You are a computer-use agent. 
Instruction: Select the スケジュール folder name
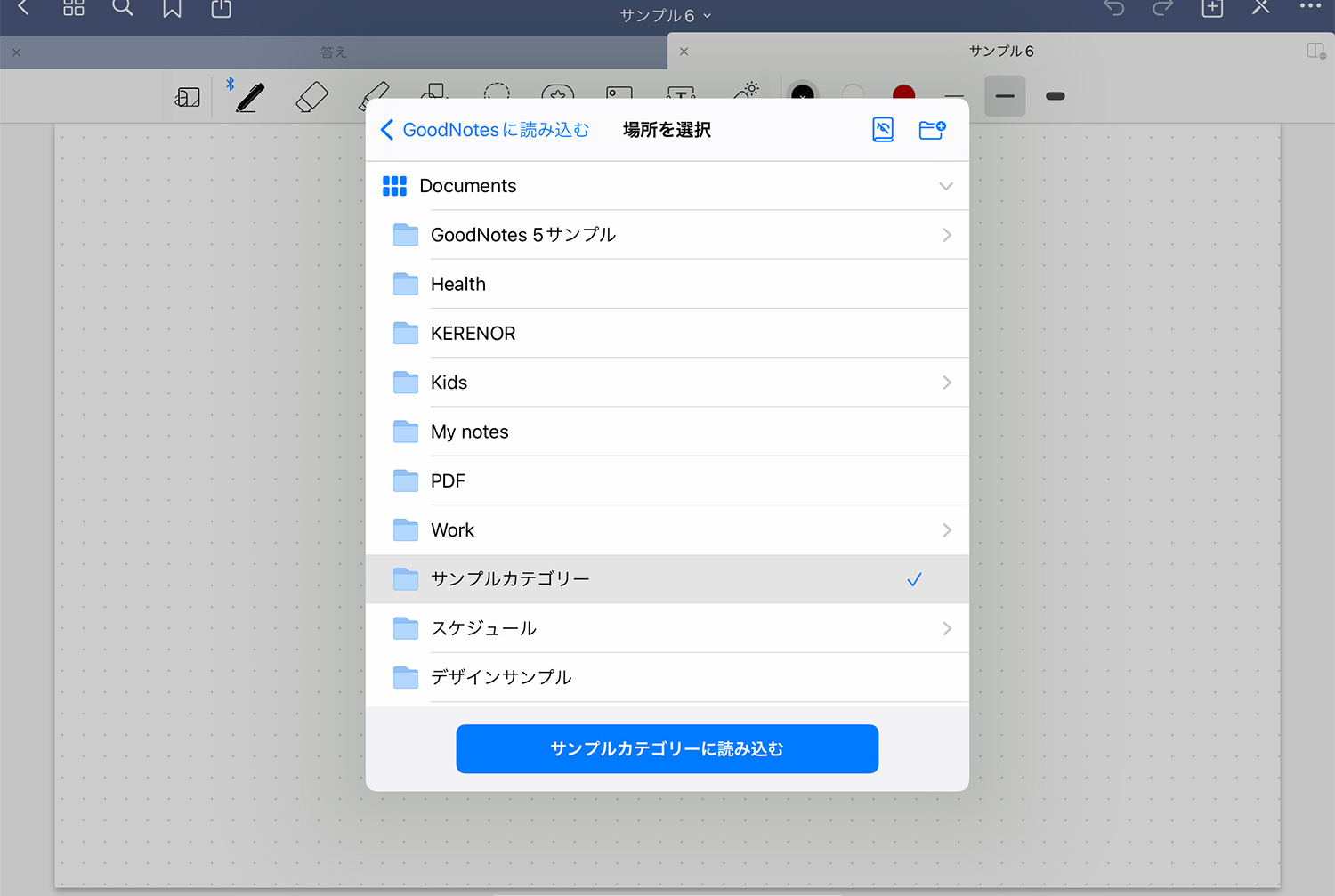(x=483, y=628)
